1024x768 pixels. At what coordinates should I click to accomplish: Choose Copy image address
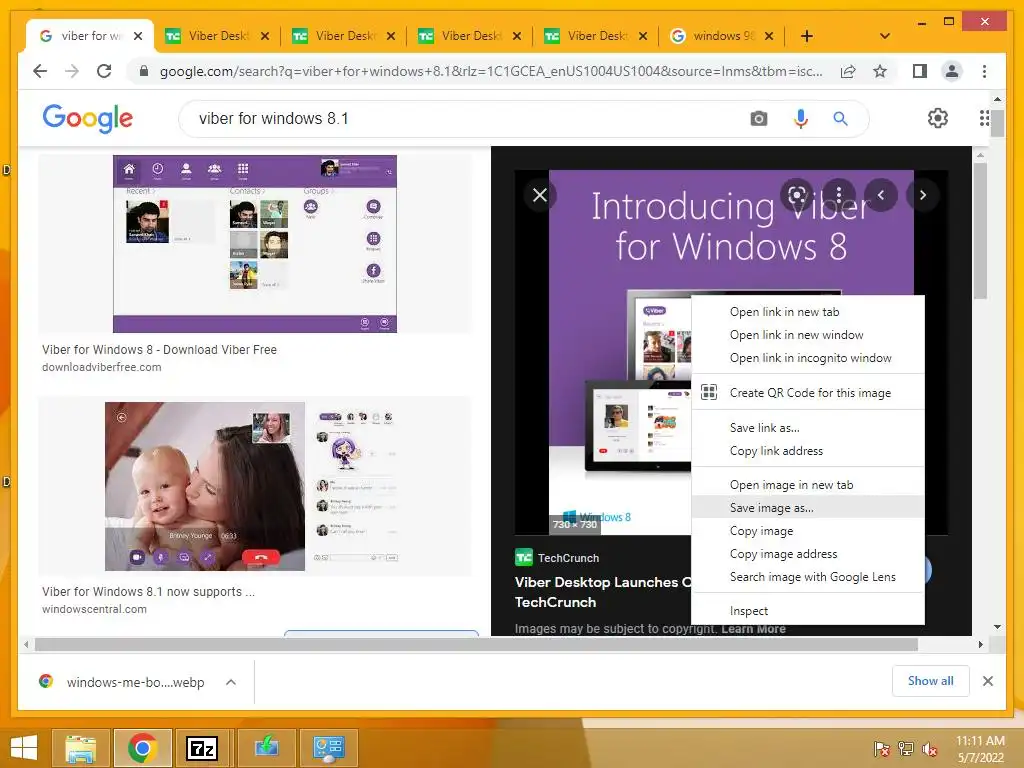(807, 554)
